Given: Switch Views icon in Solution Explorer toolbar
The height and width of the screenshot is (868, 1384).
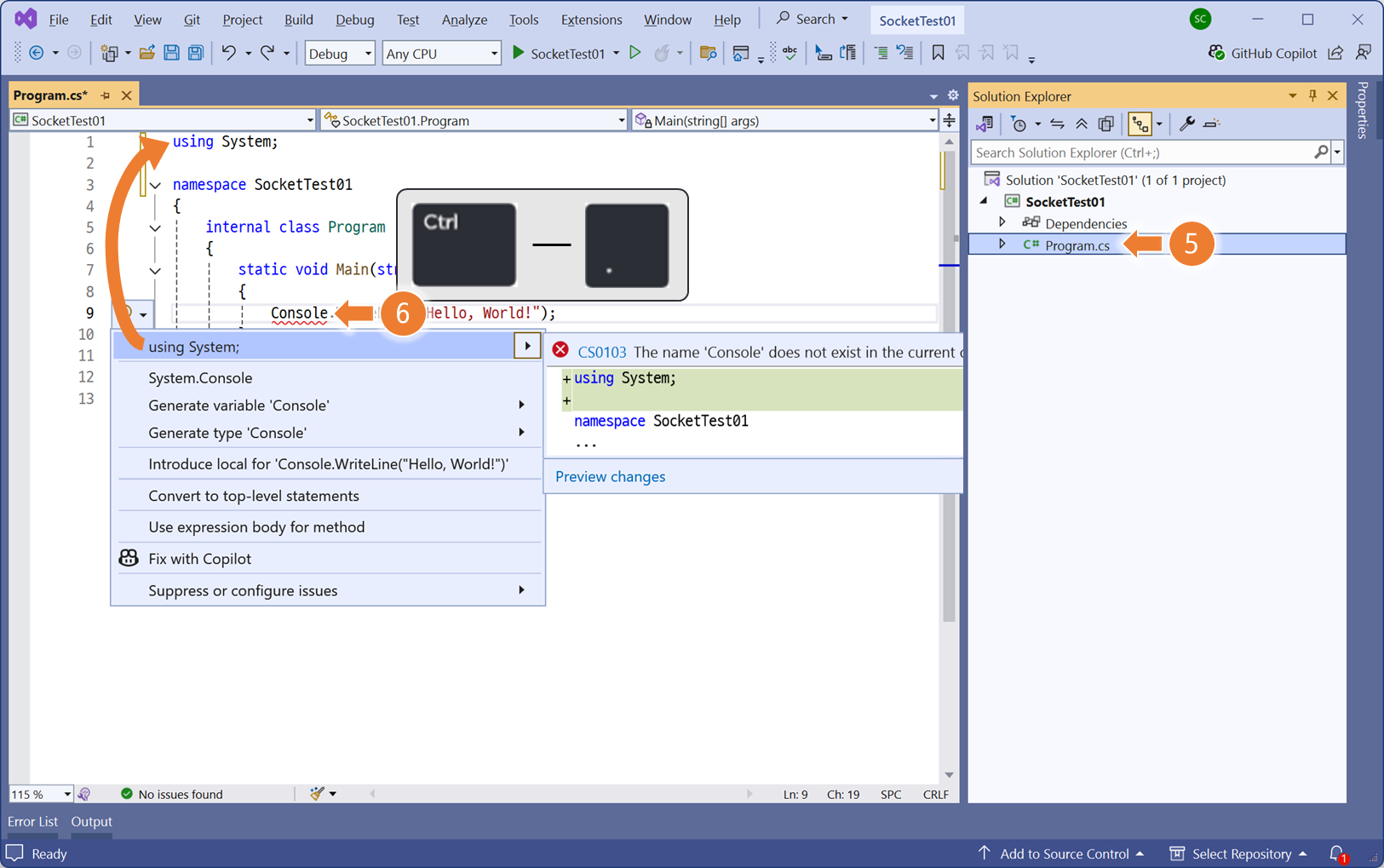Looking at the screenshot, I should click(985, 124).
